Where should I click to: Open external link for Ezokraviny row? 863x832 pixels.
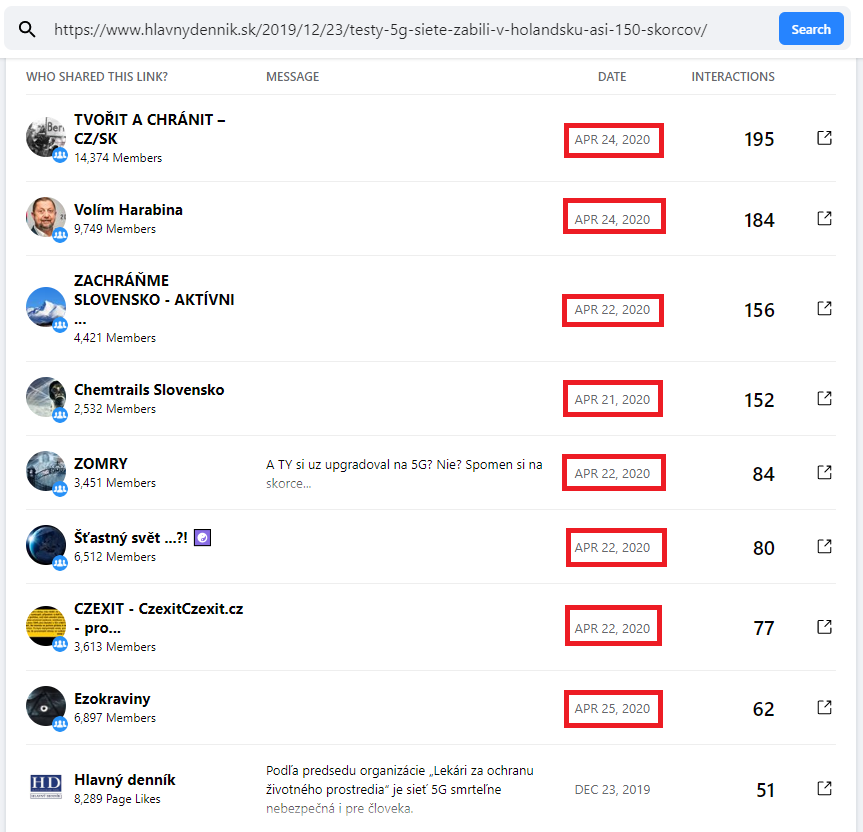point(824,707)
